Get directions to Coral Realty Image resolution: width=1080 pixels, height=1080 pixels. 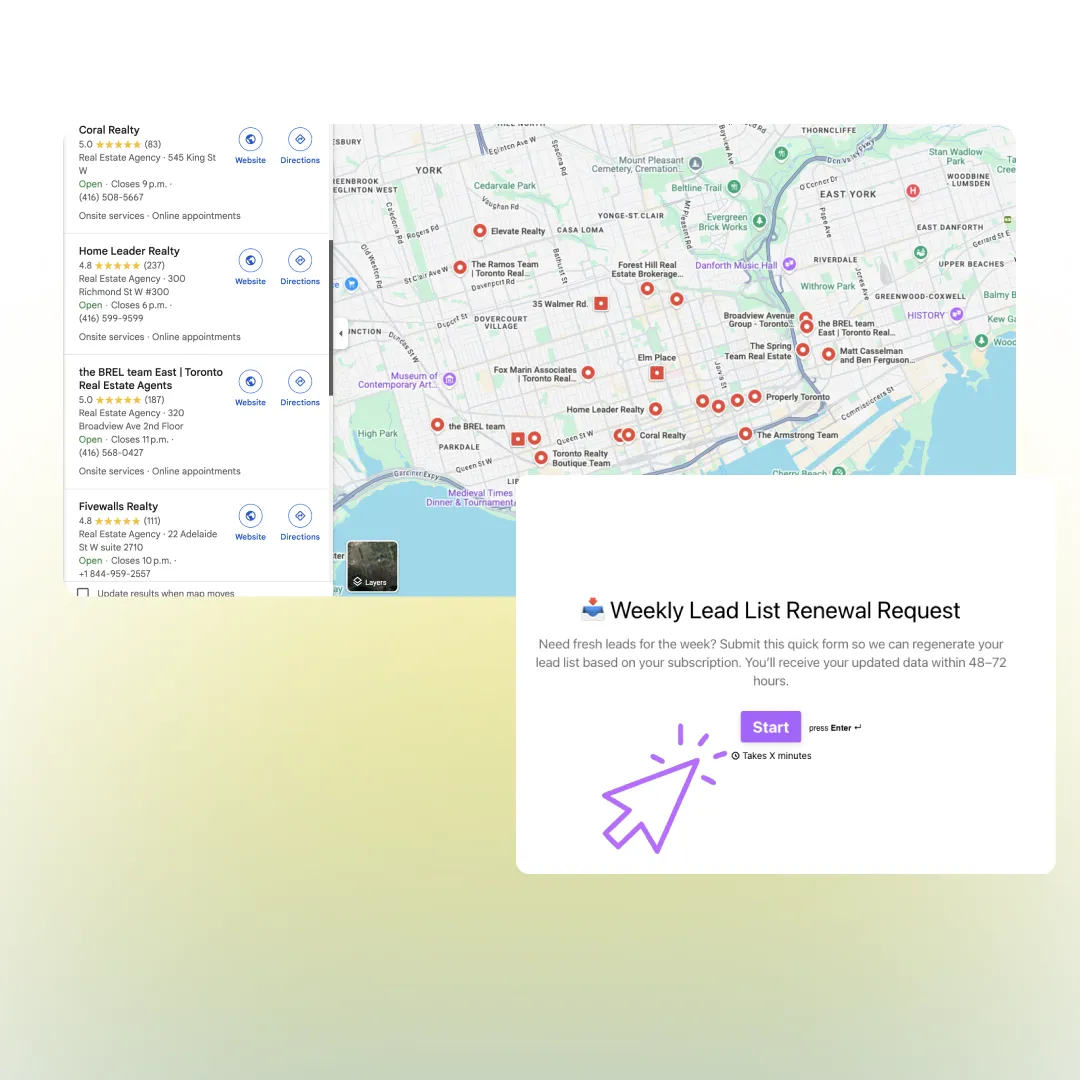pyautogui.click(x=300, y=139)
